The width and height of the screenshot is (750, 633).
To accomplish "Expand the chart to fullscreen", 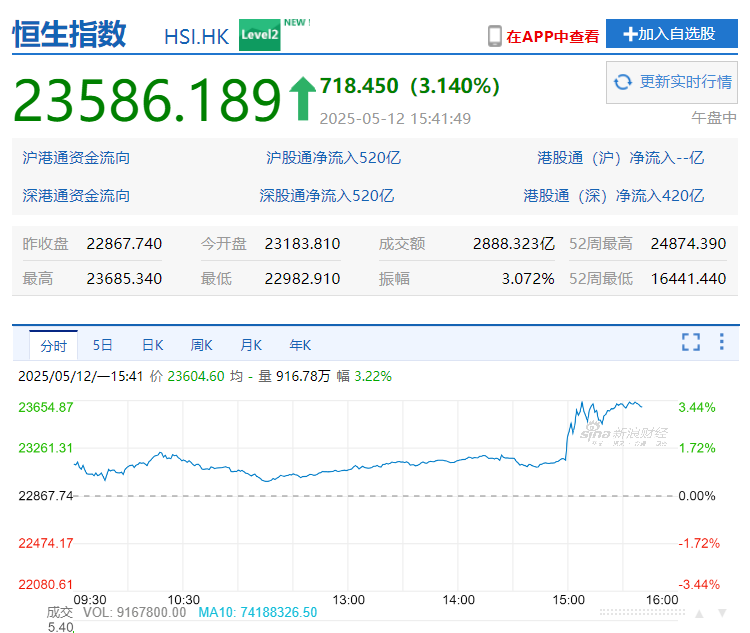I will 691,343.
